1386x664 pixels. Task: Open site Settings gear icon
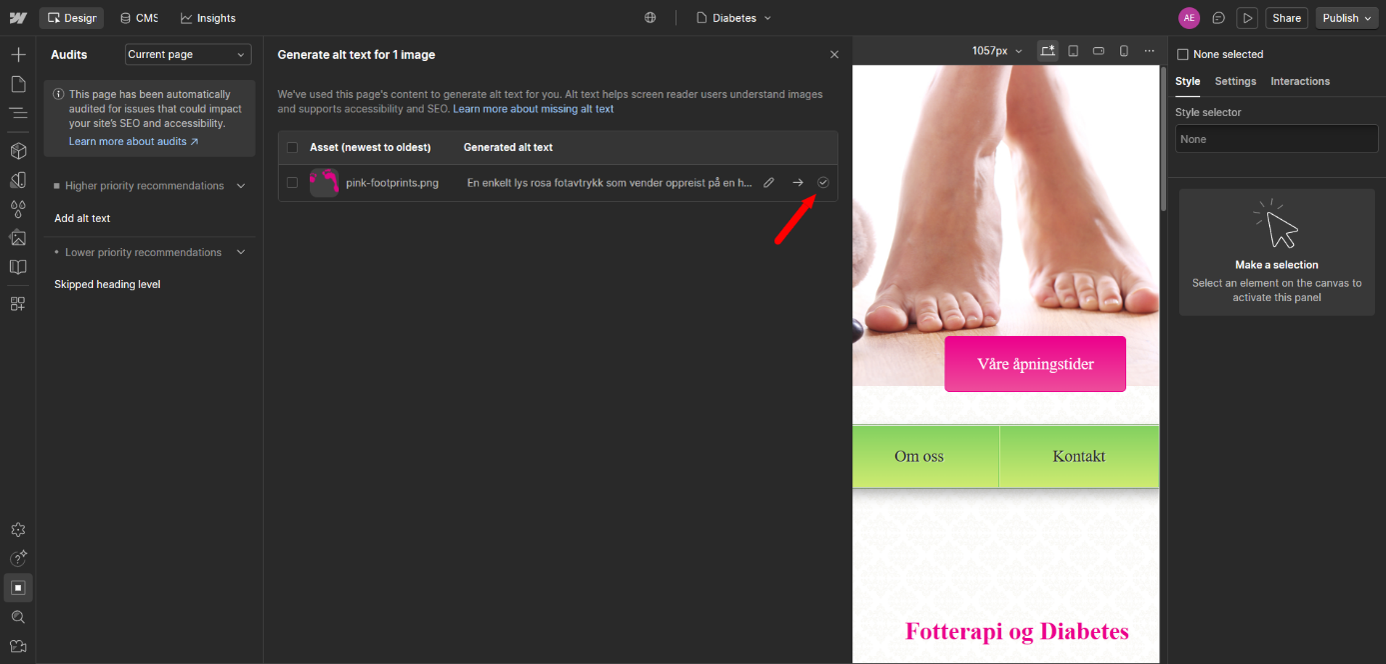18,530
